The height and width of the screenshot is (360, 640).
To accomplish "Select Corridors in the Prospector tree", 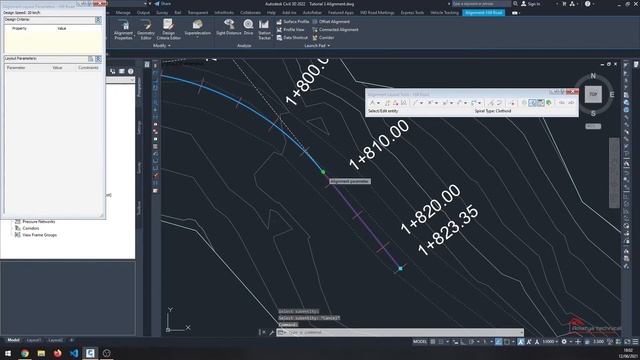I will coord(31,228).
